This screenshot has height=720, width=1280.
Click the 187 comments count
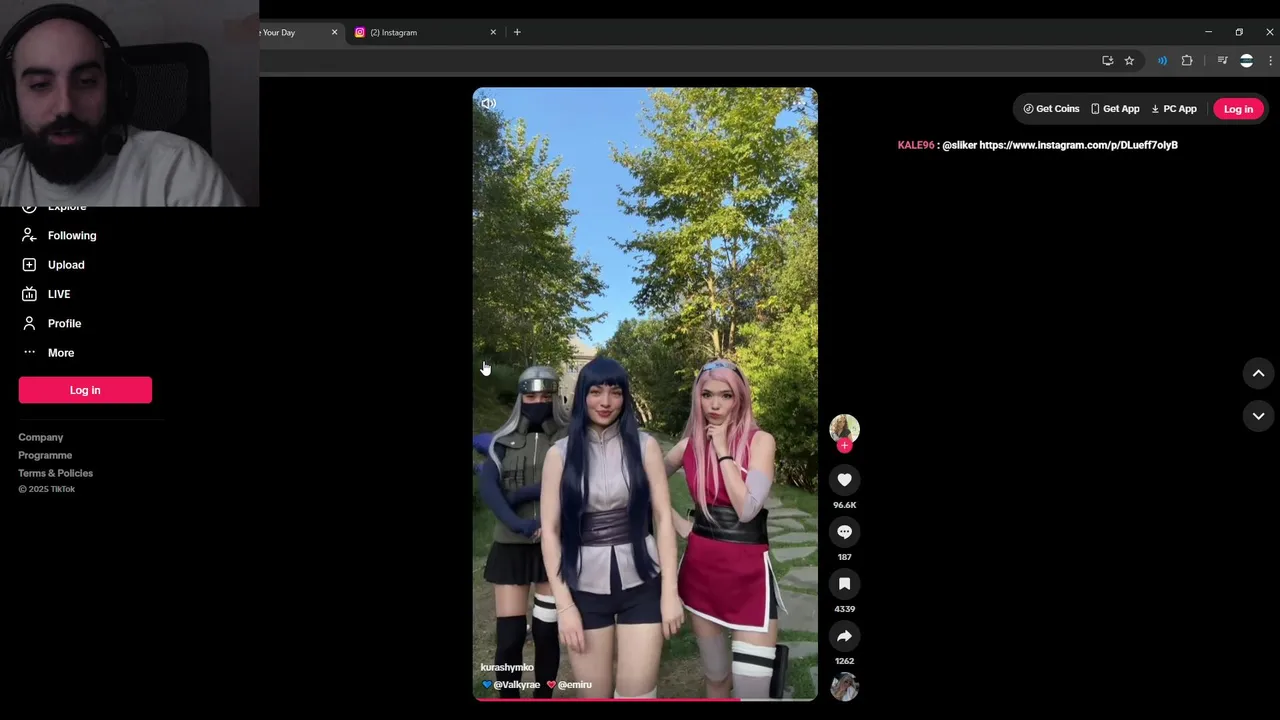point(844,557)
